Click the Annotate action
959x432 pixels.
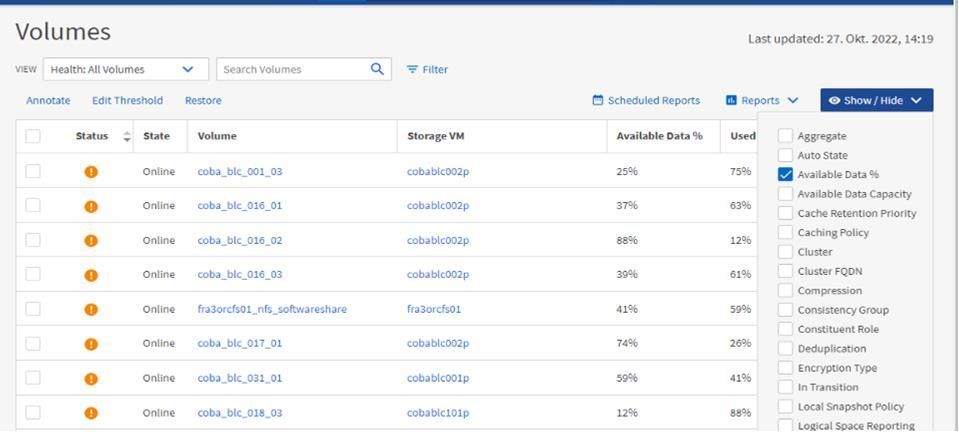[48, 100]
